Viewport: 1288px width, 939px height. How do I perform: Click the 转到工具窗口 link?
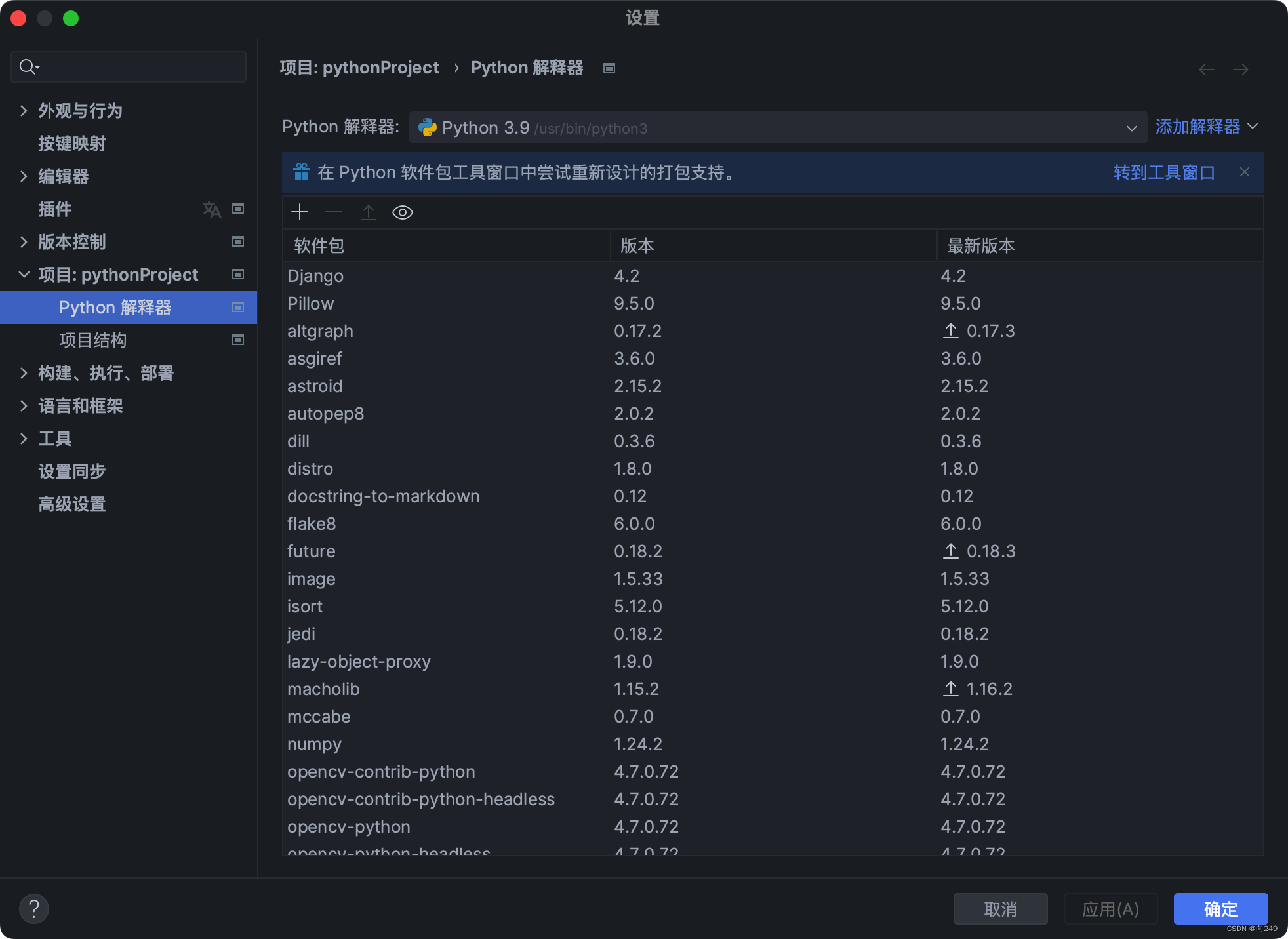[1163, 172]
